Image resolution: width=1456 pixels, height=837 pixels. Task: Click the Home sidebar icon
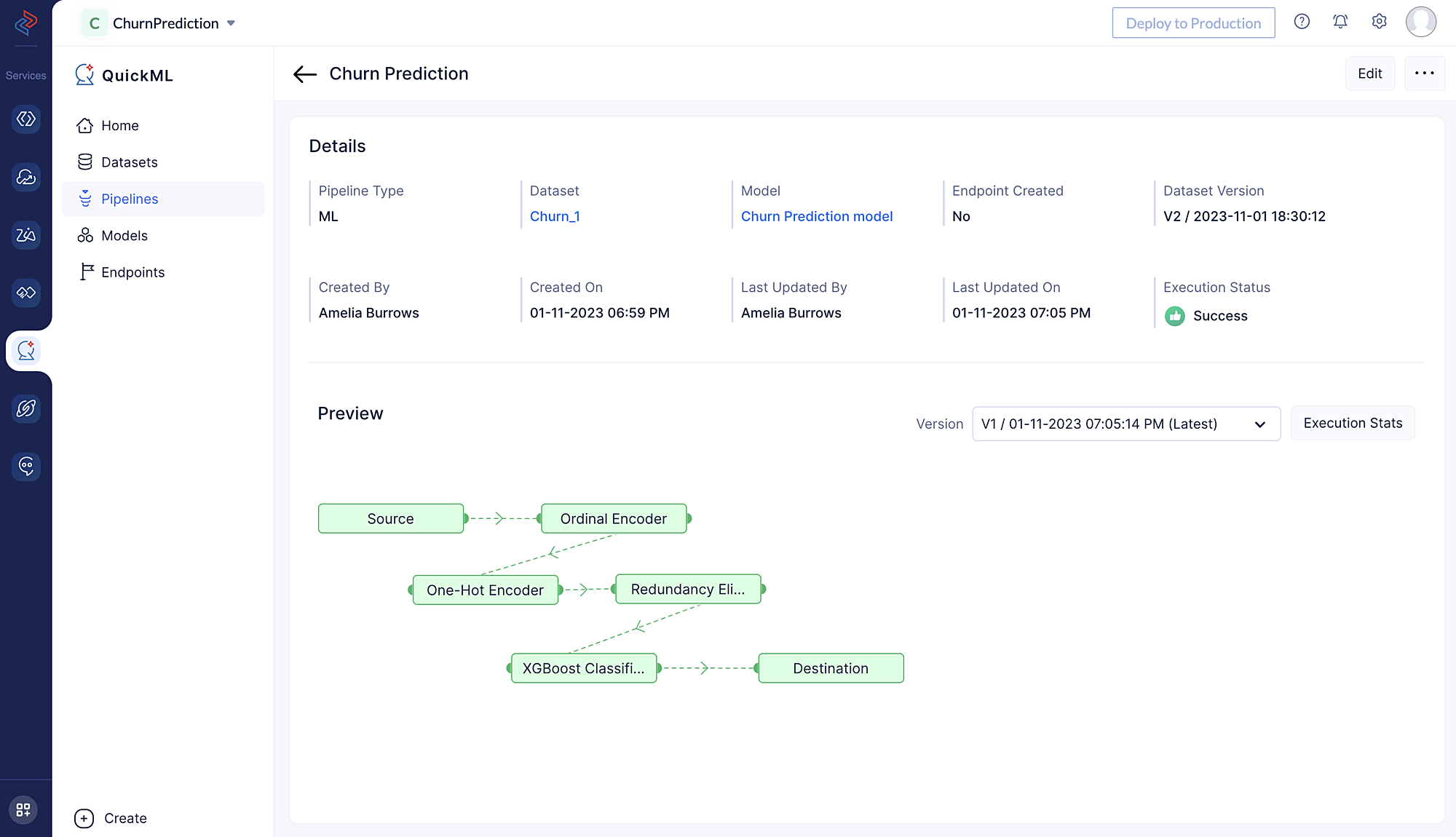[x=118, y=125]
